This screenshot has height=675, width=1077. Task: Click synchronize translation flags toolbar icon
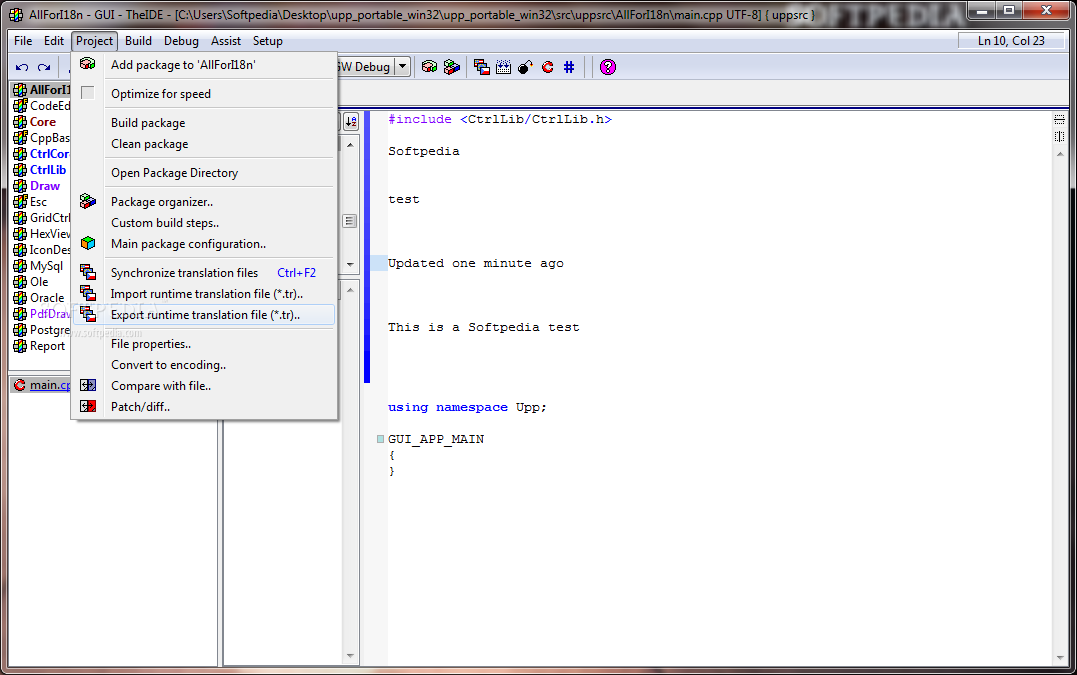click(x=481, y=67)
